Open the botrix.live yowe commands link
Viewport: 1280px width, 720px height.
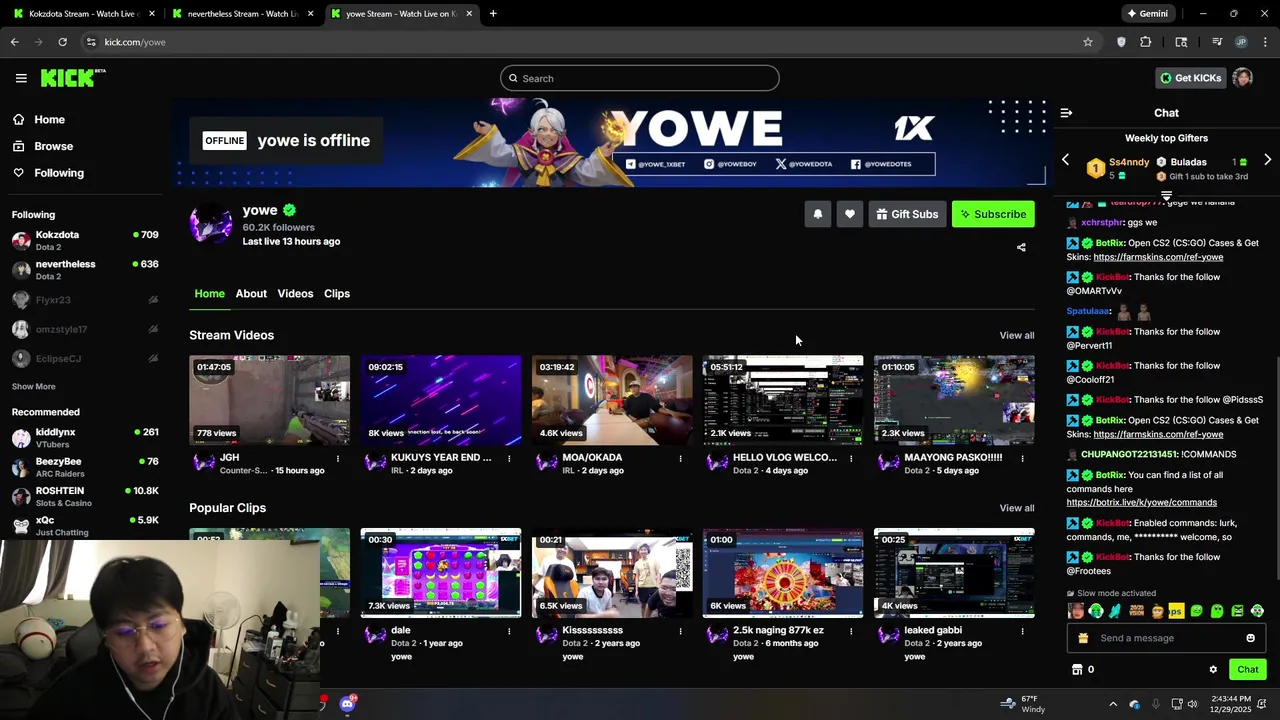coord(1141,502)
